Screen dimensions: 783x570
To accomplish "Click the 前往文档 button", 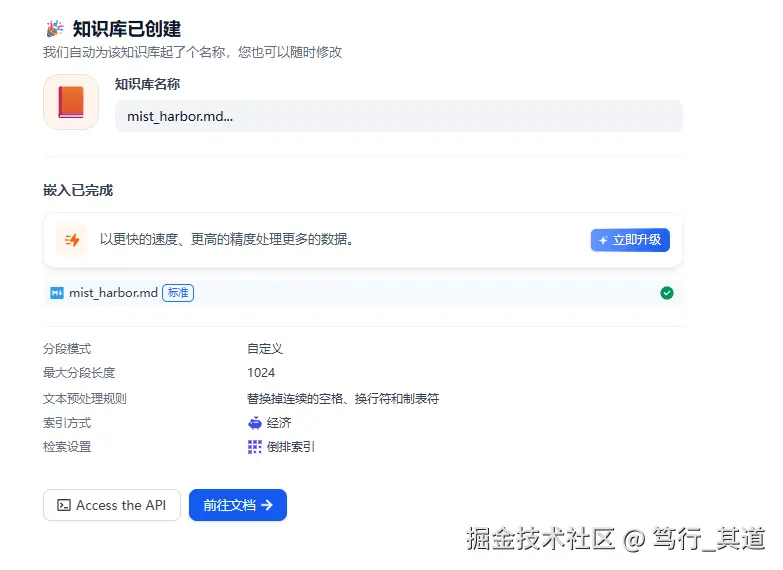I will [238, 505].
